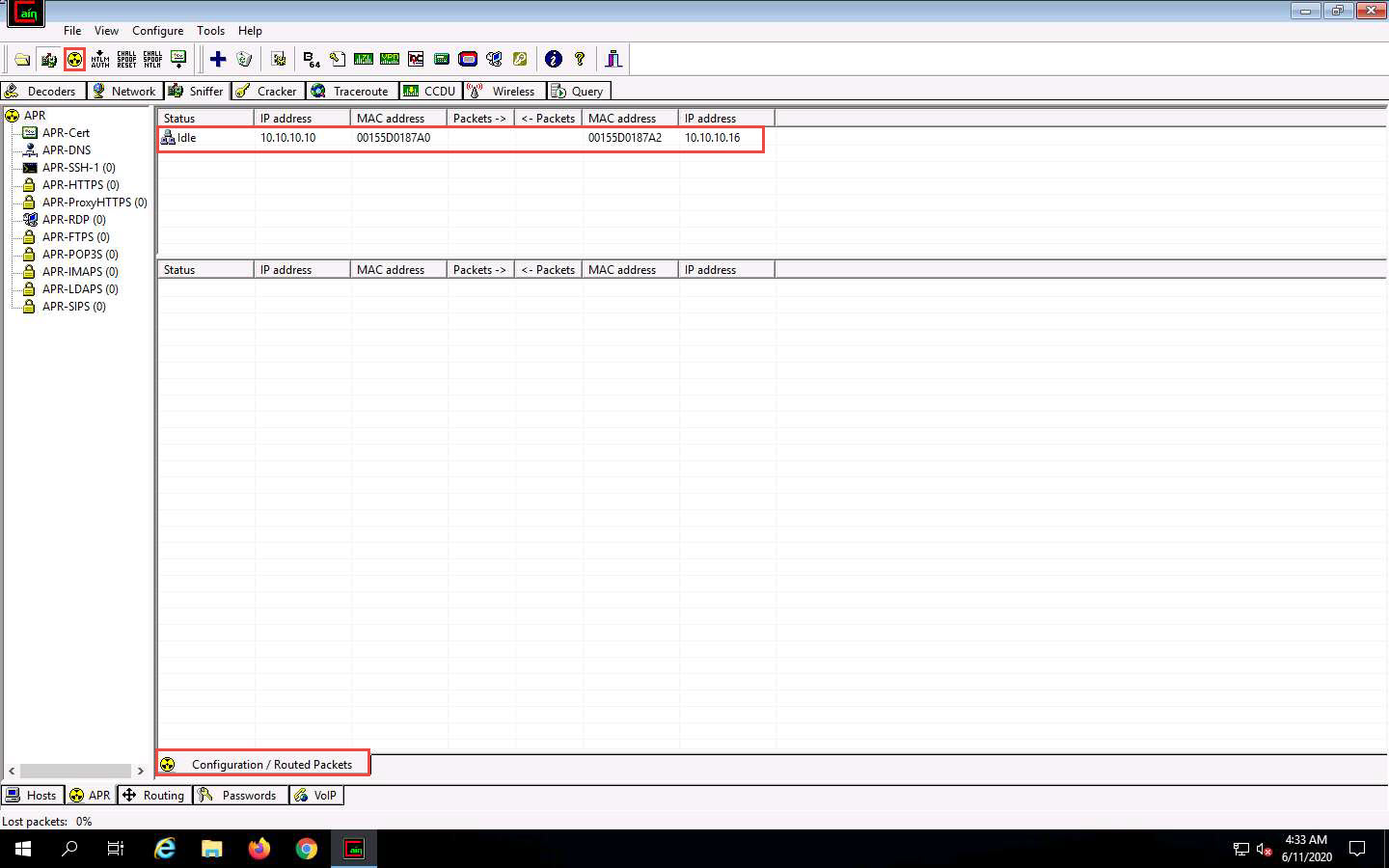Open the hash calculator icon

coord(442,60)
